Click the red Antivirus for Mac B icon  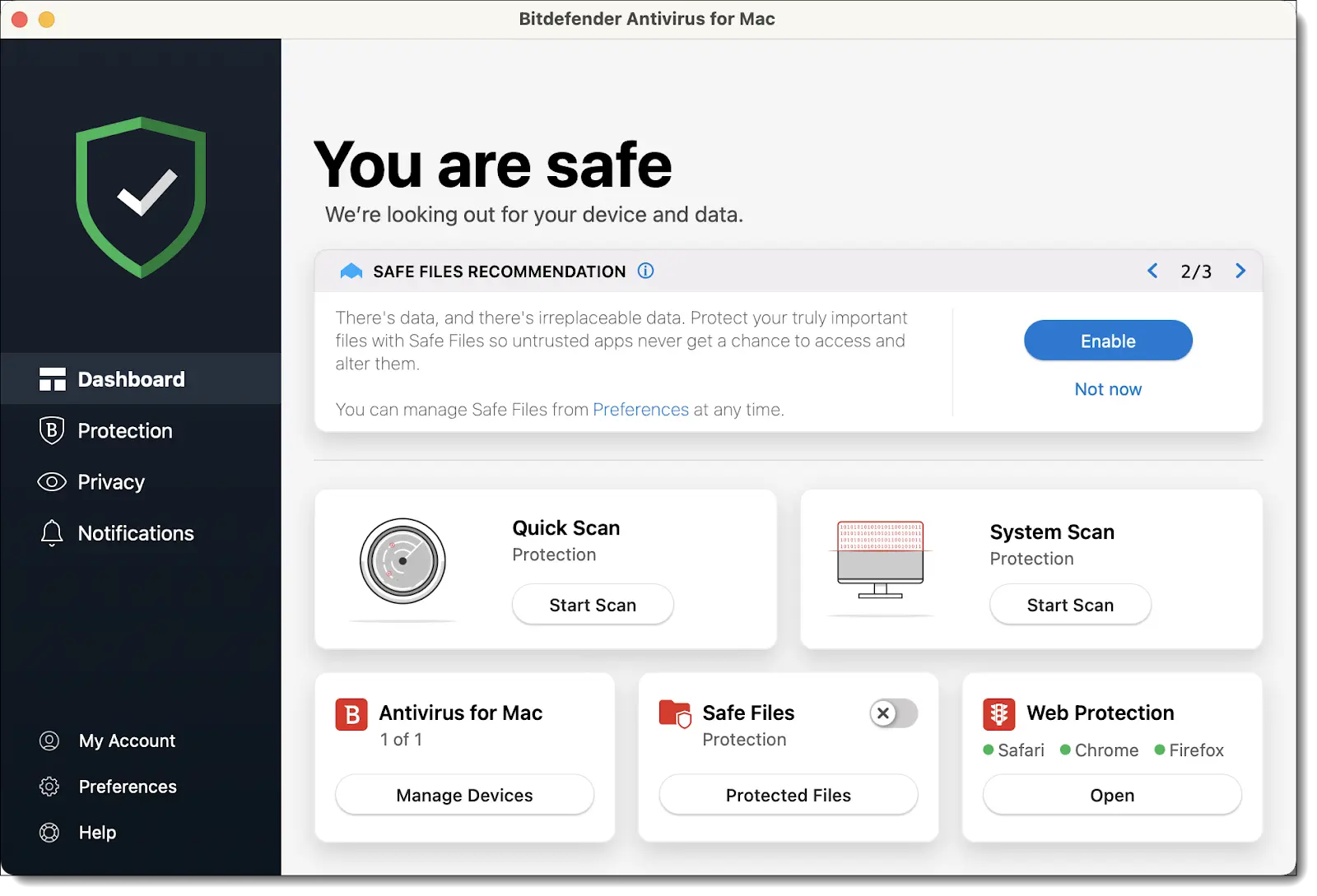351,714
